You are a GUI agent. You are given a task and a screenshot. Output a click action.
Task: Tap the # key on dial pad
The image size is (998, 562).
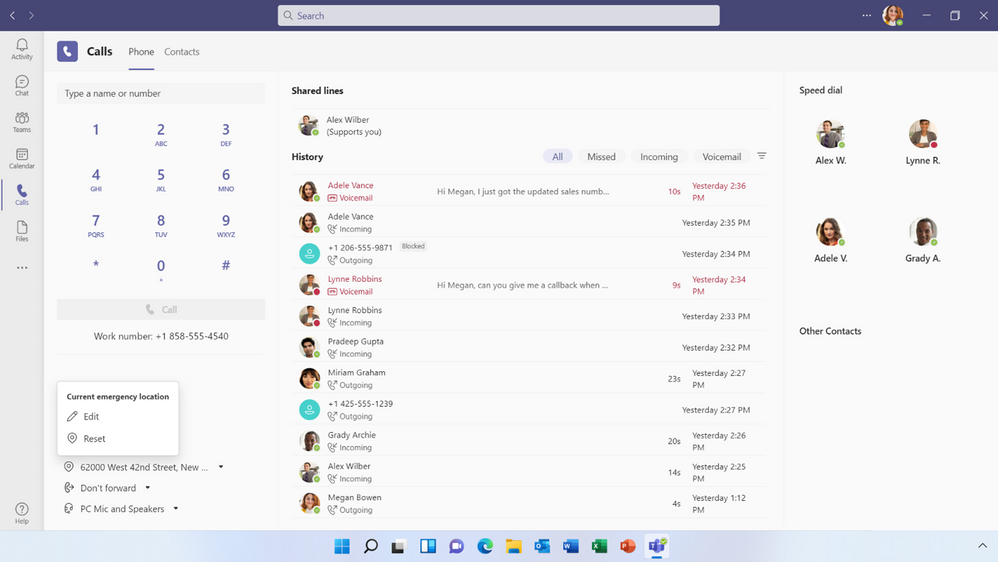click(225, 265)
